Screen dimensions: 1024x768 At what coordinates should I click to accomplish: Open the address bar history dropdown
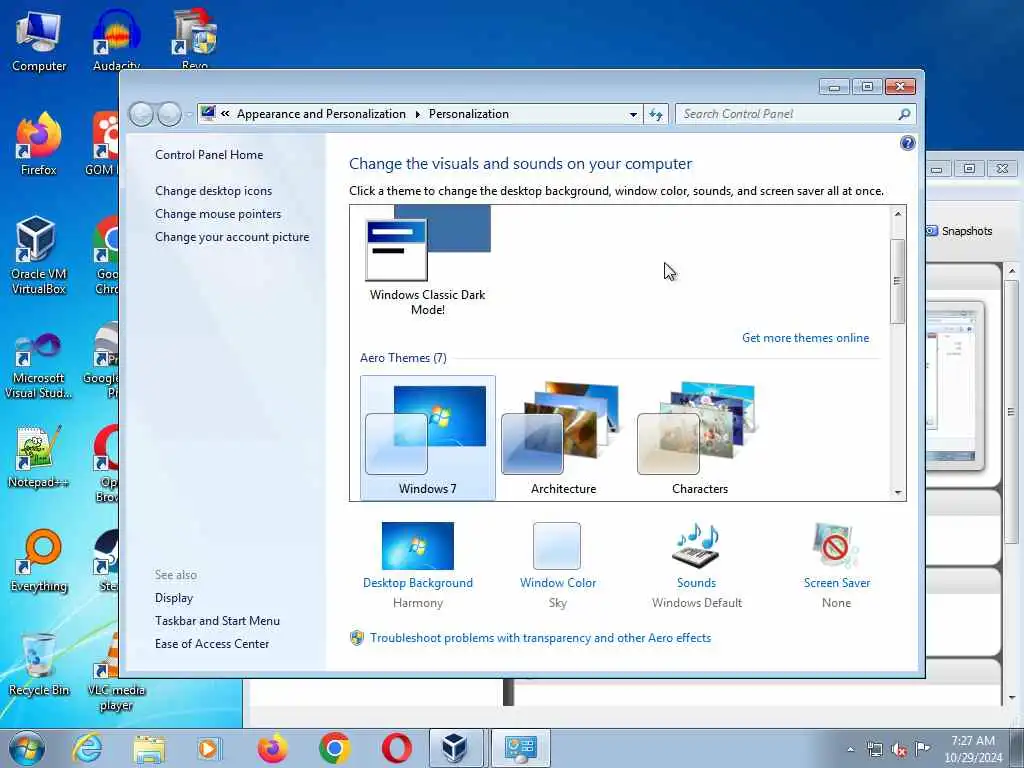click(x=633, y=114)
